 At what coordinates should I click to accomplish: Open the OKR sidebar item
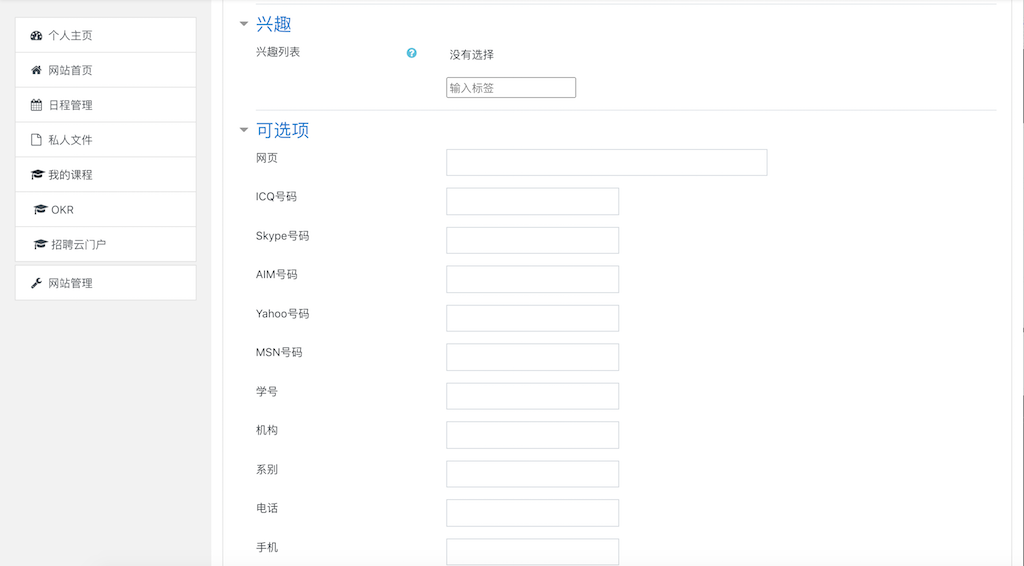(106, 210)
